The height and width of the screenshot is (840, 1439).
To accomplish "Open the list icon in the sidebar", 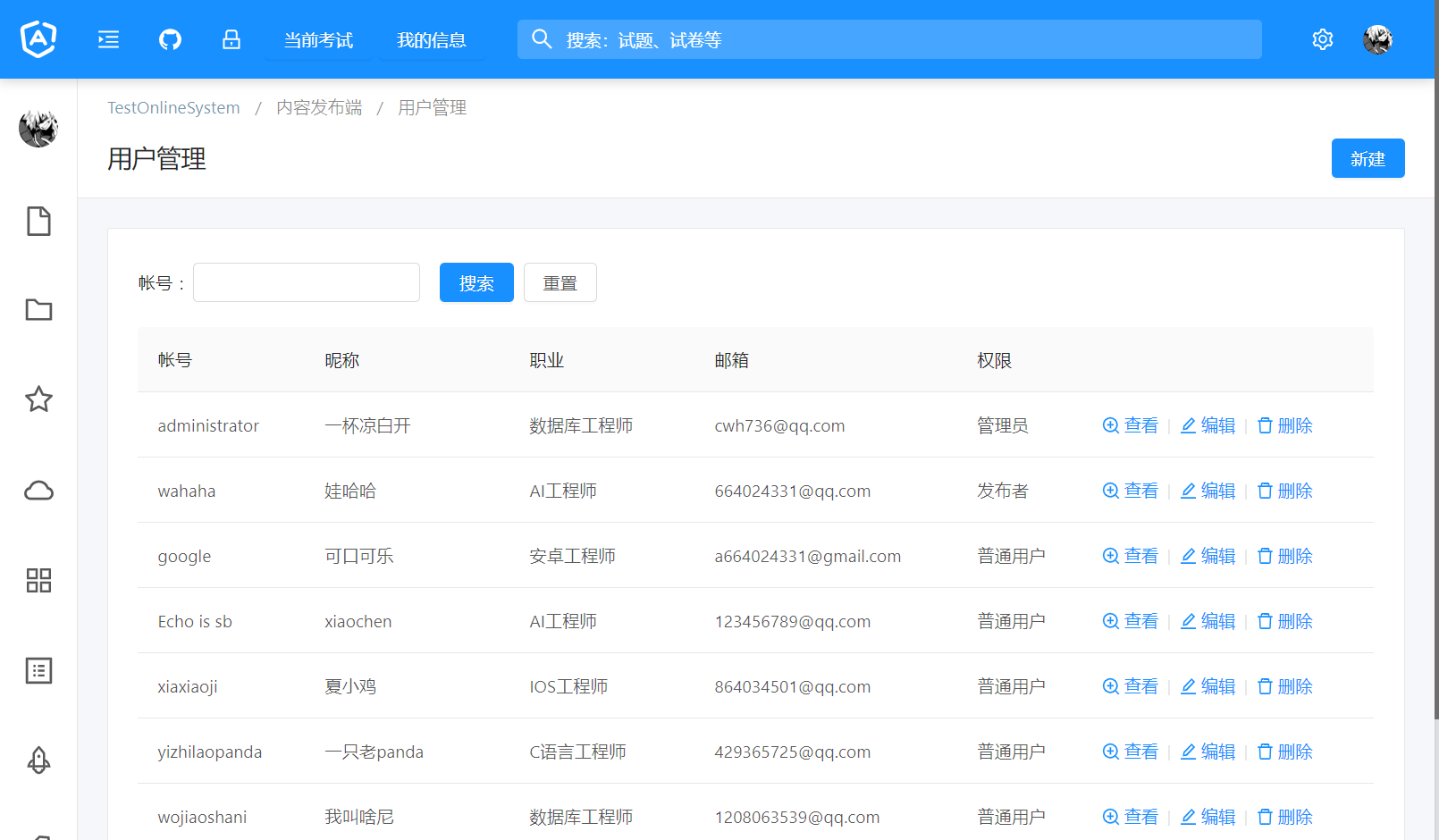I will [x=38, y=670].
